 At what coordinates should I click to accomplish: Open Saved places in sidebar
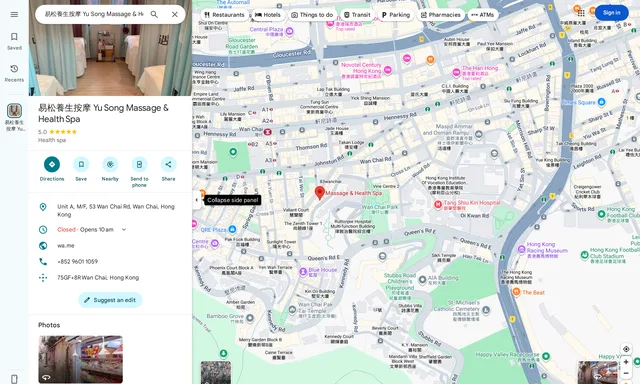tap(14, 41)
